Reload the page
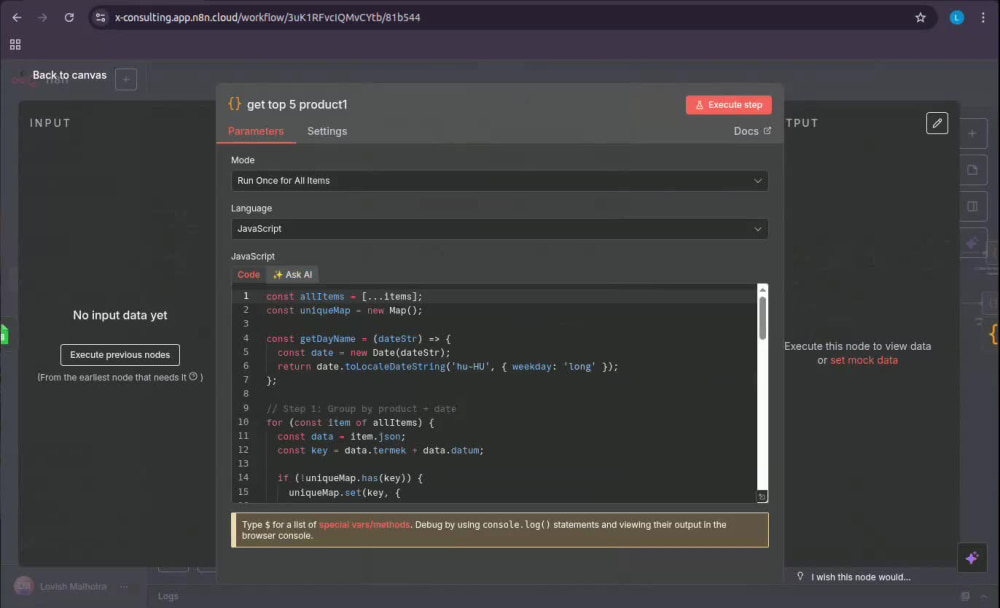1000x608 pixels. (69, 18)
